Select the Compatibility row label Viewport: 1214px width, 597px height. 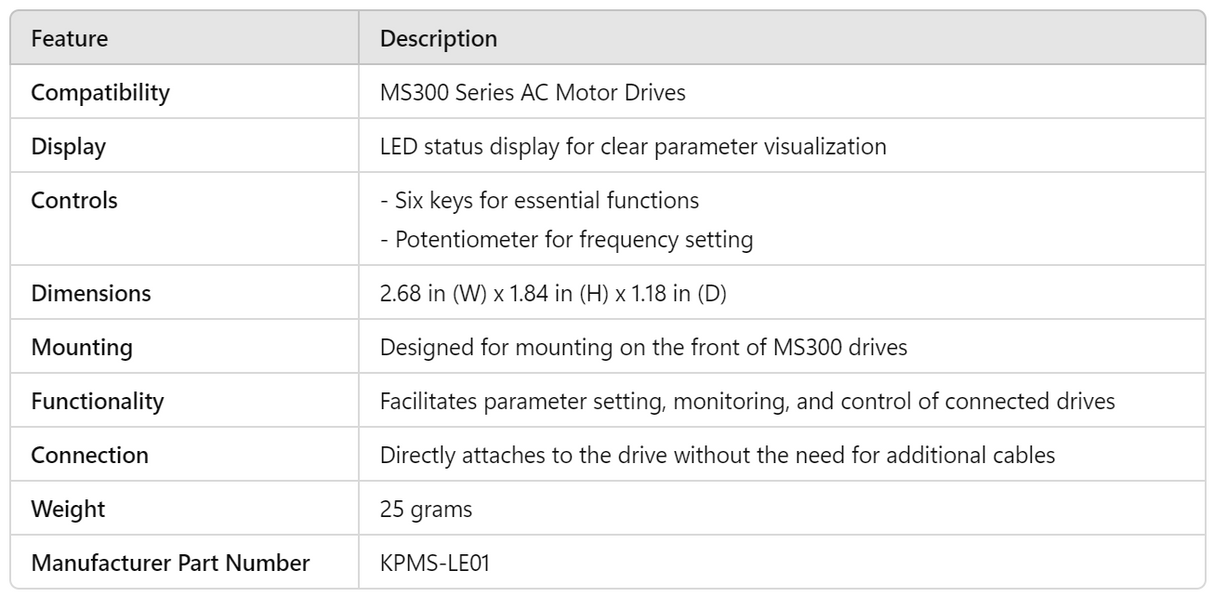pos(100,93)
